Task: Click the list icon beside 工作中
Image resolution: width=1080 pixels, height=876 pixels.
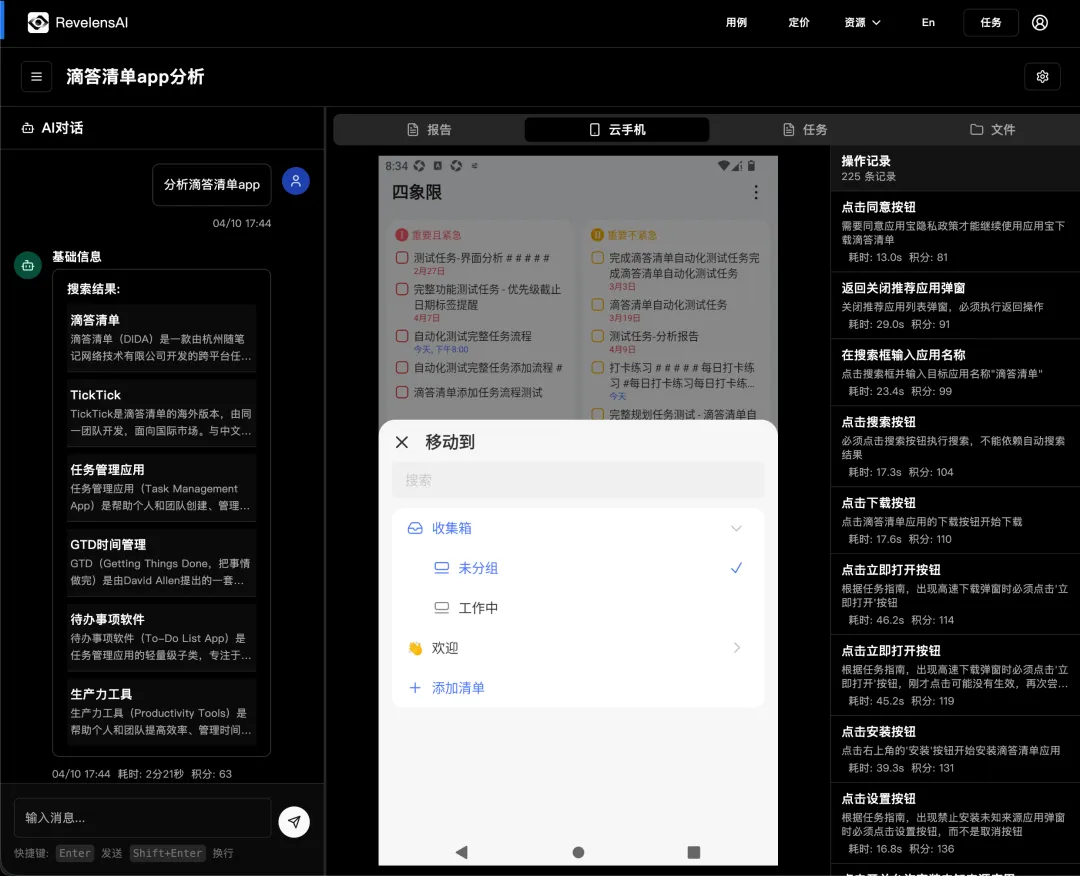Action: pyautogui.click(x=442, y=608)
